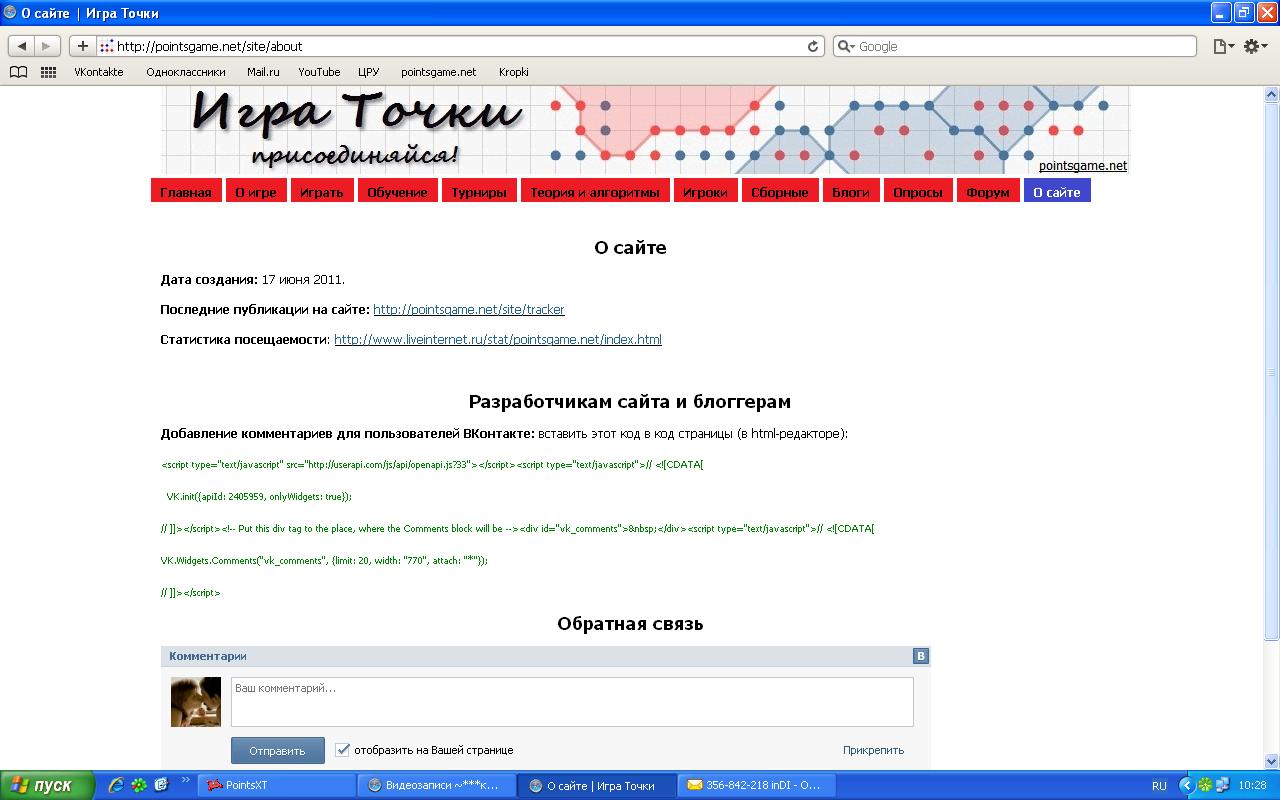Open the Главная menu tab
The width and height of the screenshot is (1280, 800).
(186, 192)
